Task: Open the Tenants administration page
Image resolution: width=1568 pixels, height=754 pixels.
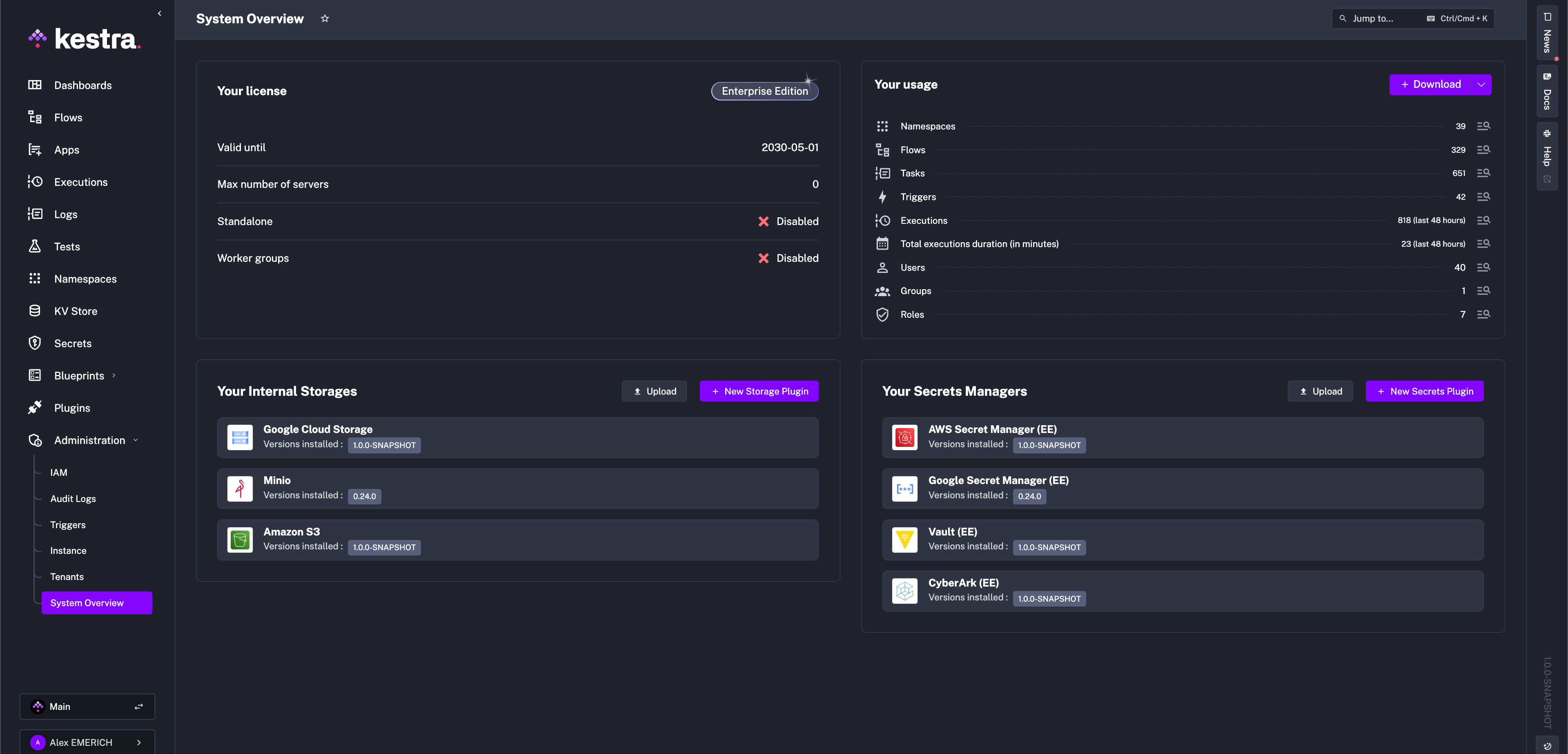Action: [67, 576]
